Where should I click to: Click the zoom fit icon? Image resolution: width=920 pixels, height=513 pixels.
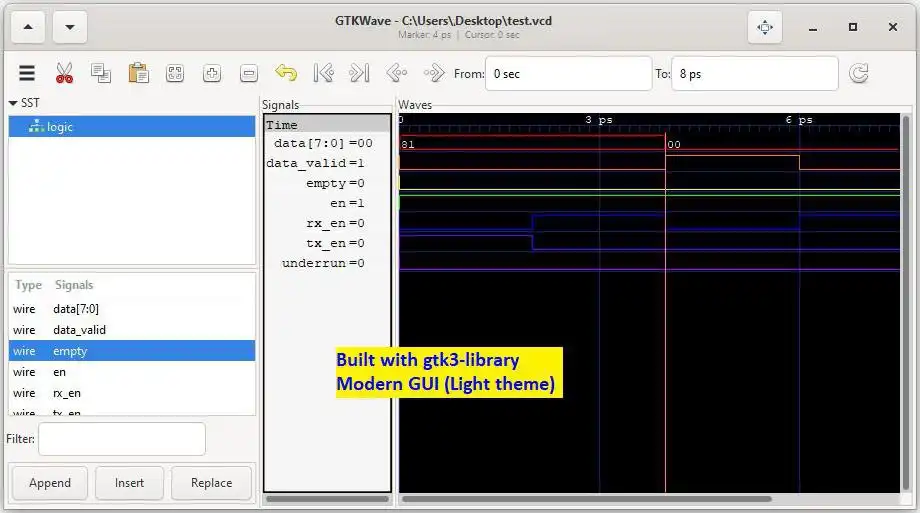coord(175,73)
